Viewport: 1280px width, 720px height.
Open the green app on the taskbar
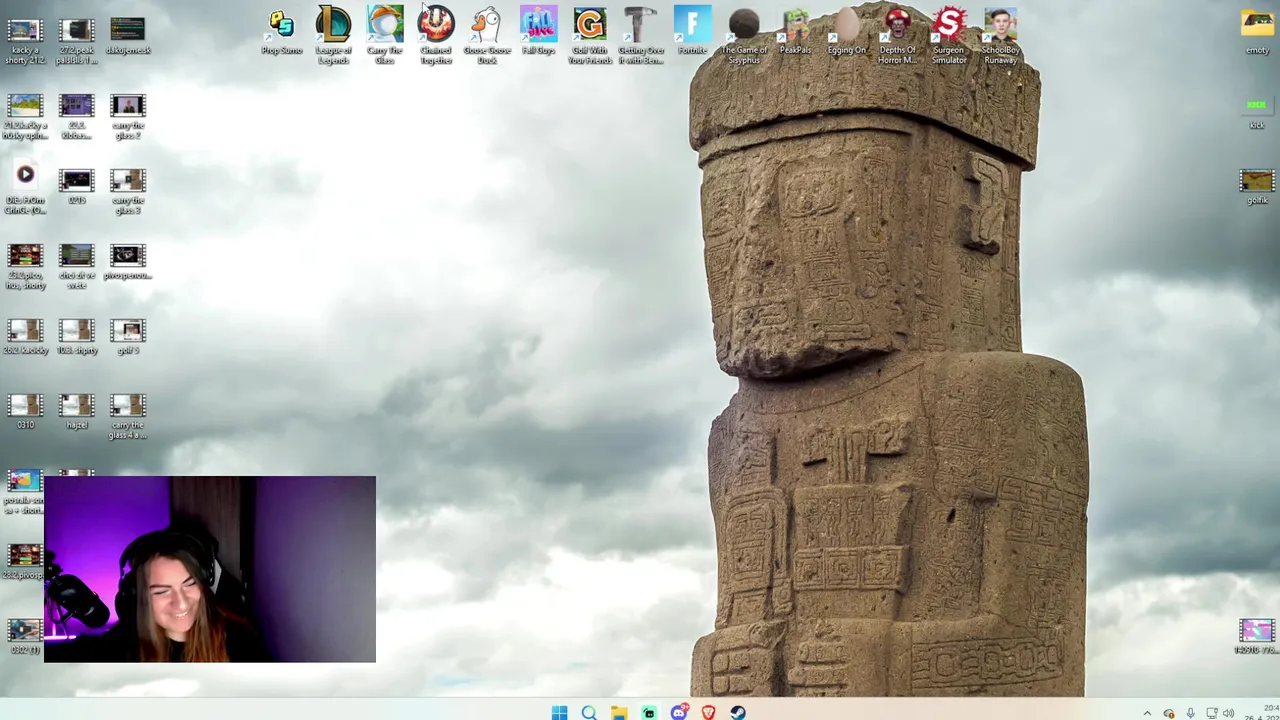pos(649,712)
